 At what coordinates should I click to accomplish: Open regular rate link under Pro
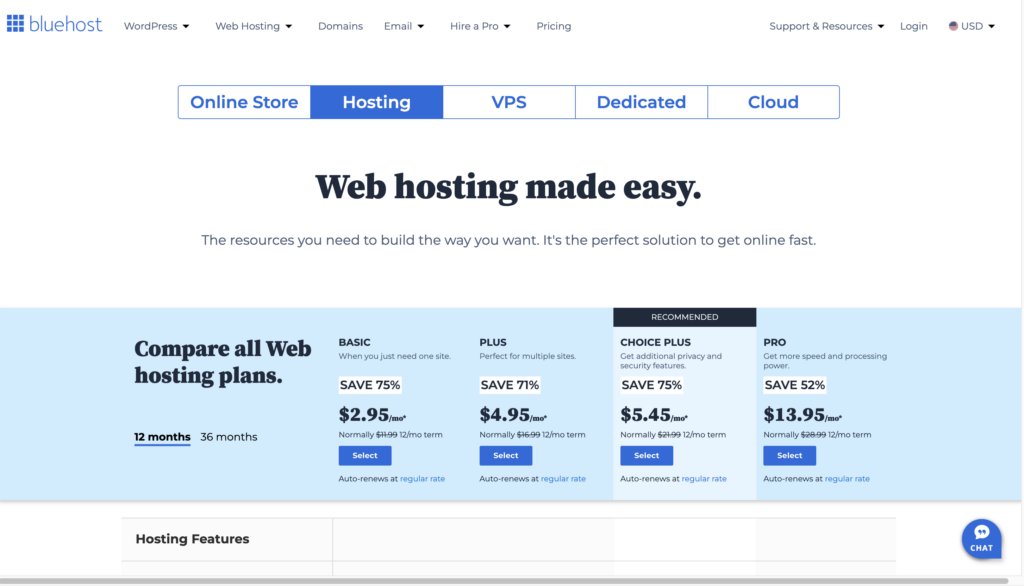point(847,479)
